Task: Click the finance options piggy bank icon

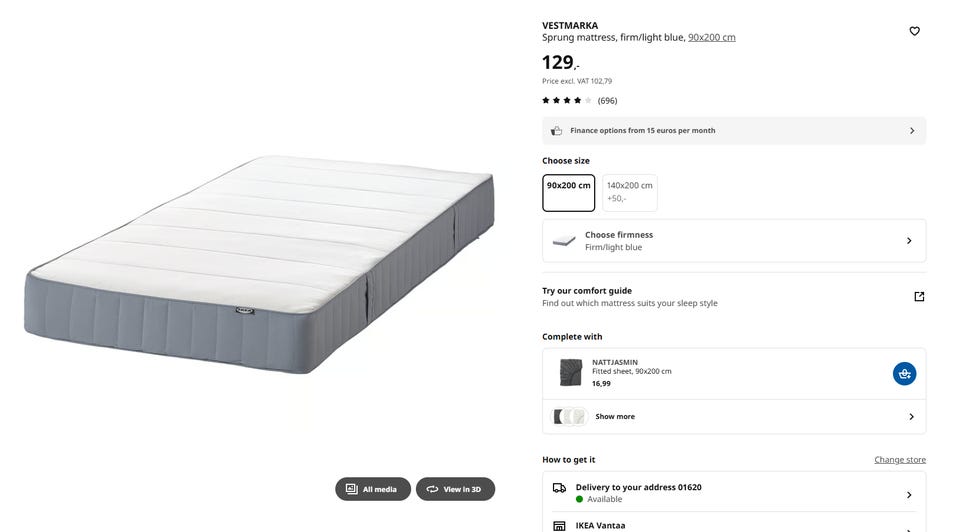Action: [556, 130]
